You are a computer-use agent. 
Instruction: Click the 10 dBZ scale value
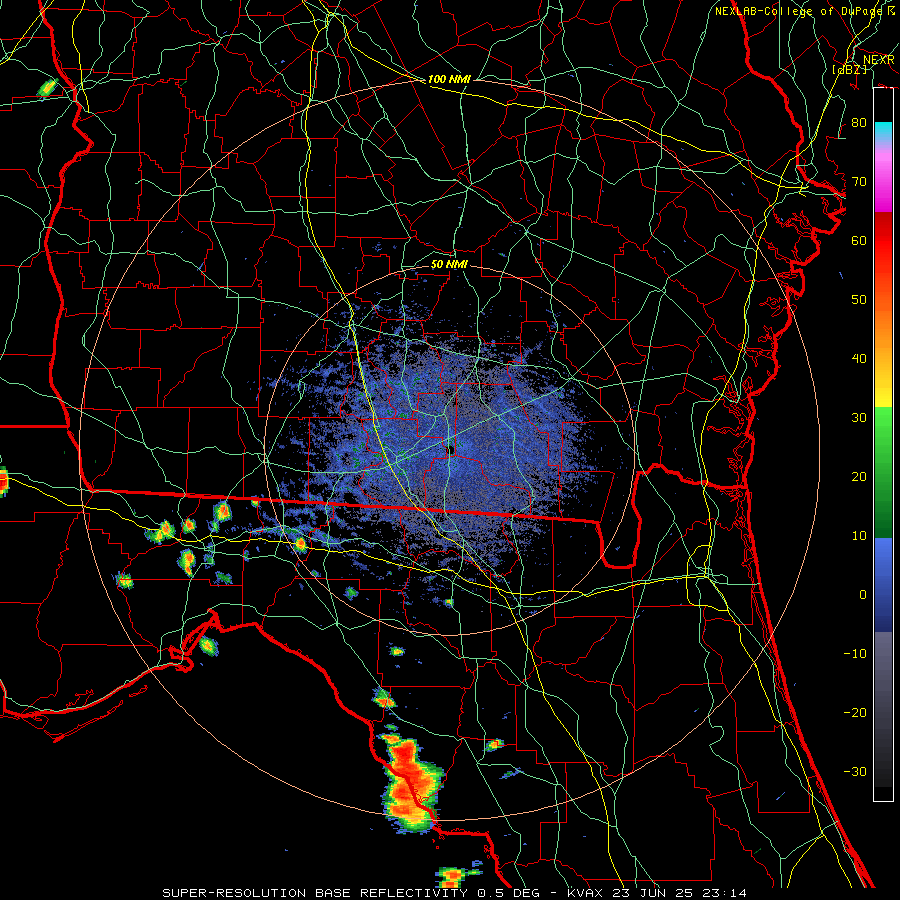coord(859,536)
